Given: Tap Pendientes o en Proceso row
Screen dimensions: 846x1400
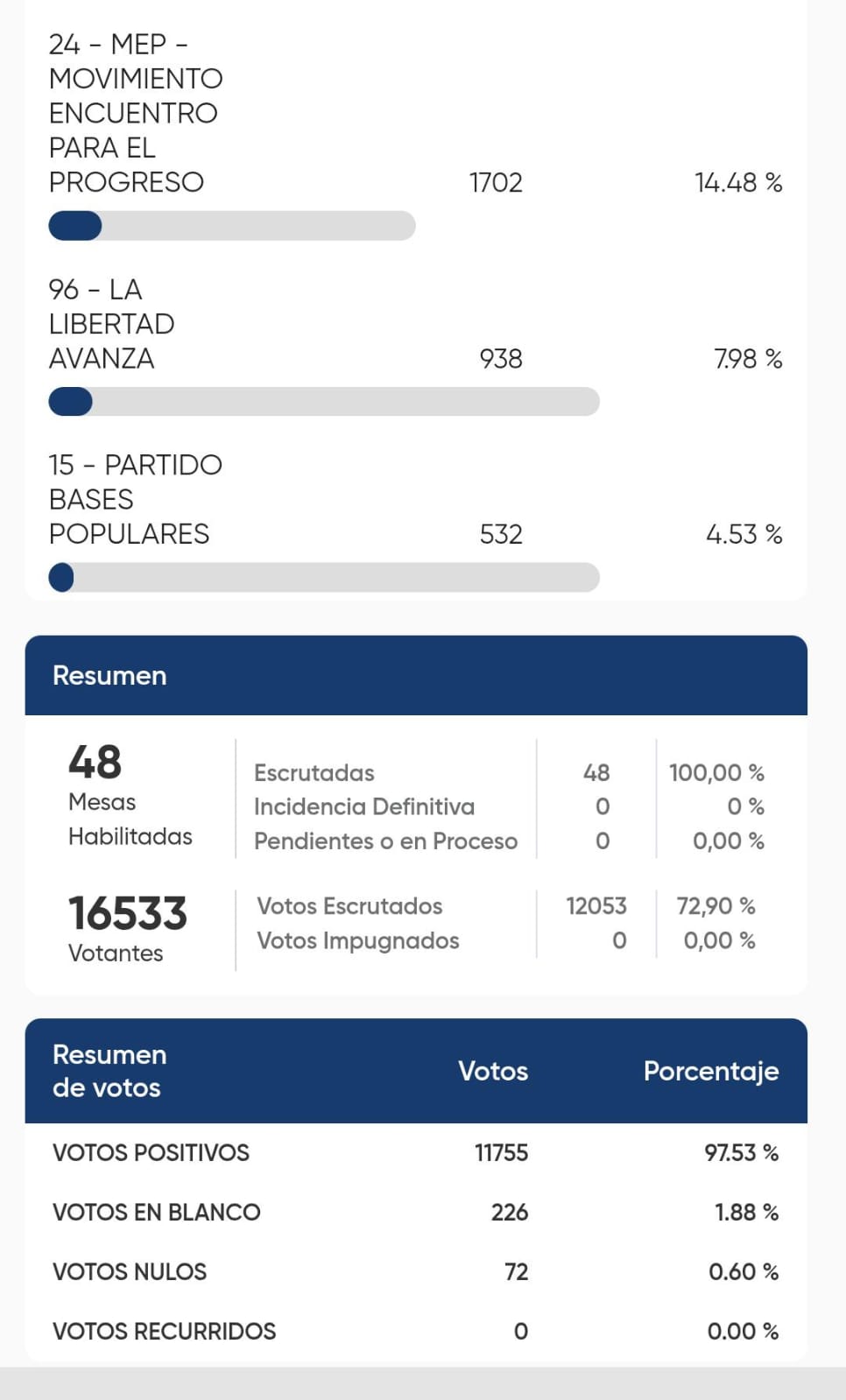Looking at the screenshot, I should click(x=509, y=841).
